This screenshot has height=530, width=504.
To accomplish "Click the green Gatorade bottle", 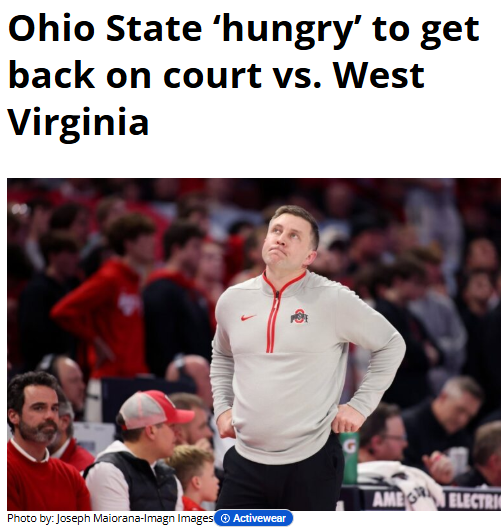I will tap(349, 457).
